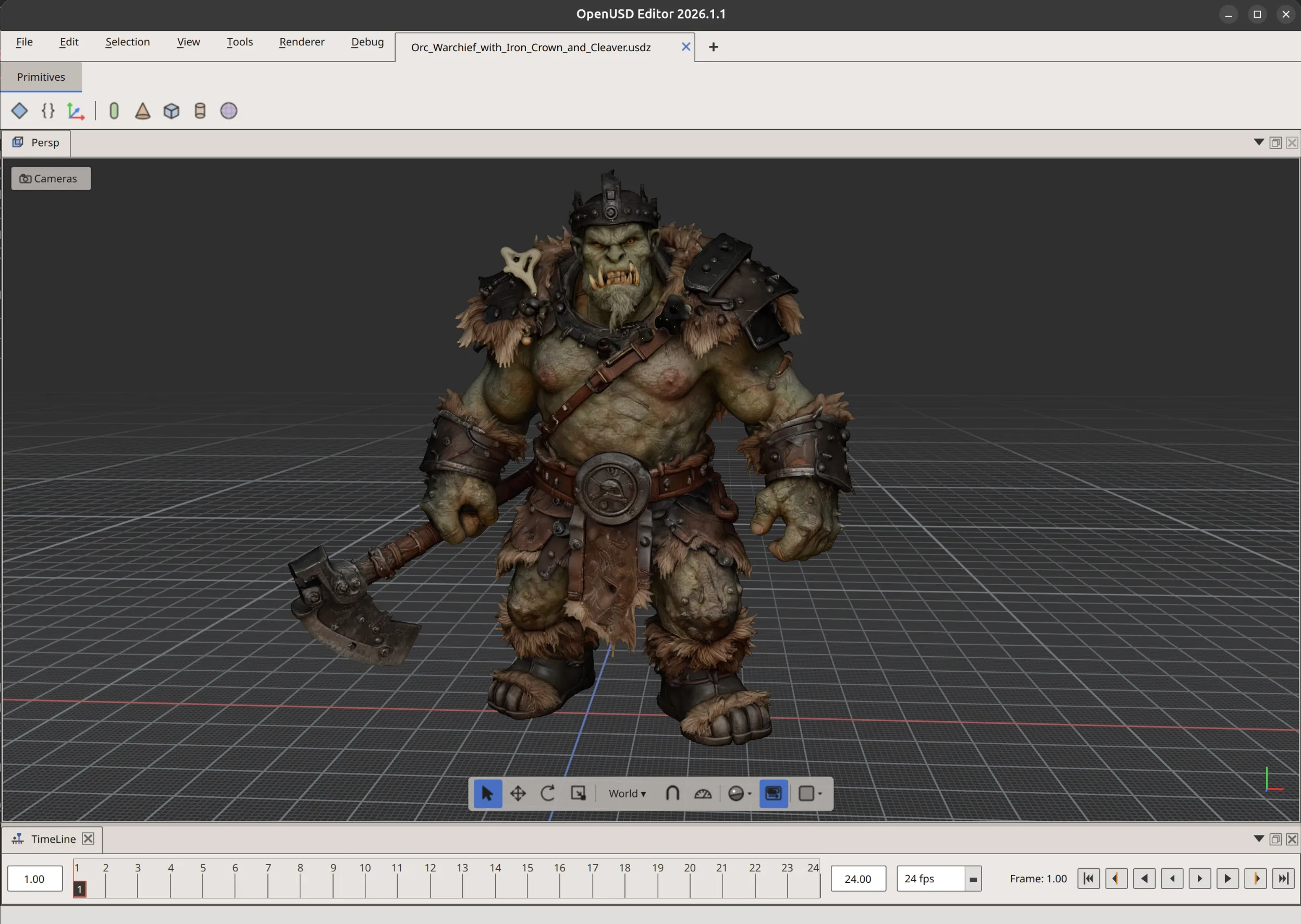Activate the Scale tool in viewport toolbar
This screenshot has height=924, width=1301.
tap(578, 794)
